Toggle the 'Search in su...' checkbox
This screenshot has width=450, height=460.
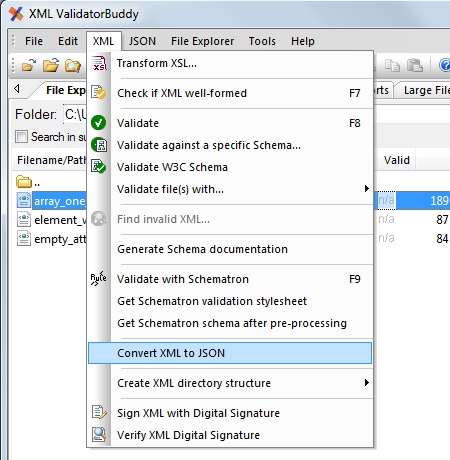[21, 137]
